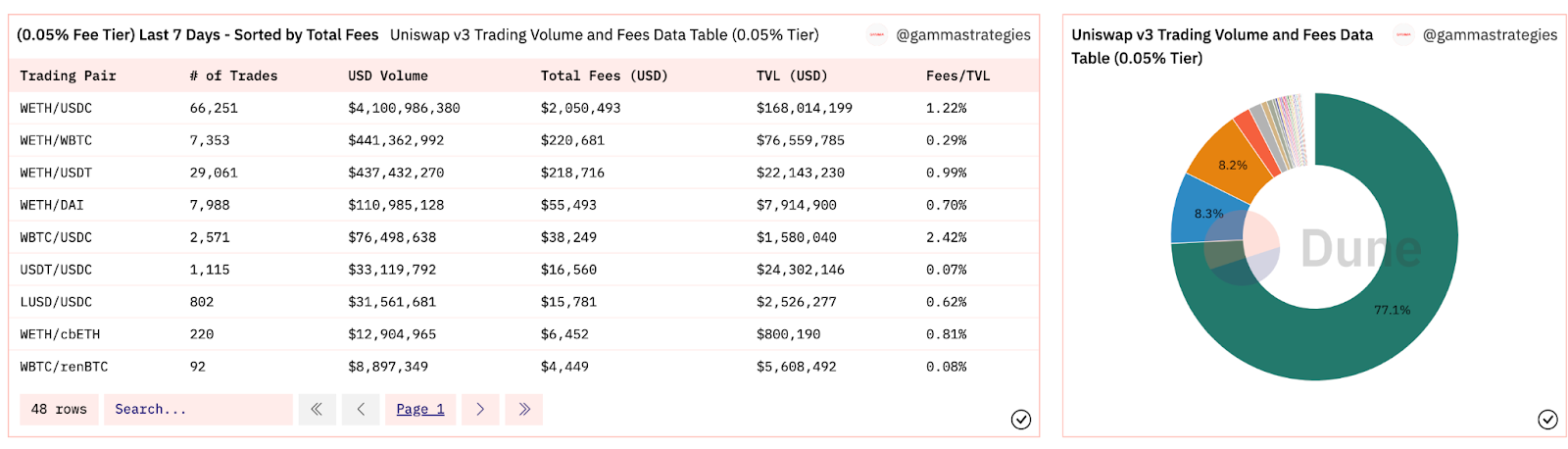Open the Page 1 link in pagination

[x=420, y=409]
